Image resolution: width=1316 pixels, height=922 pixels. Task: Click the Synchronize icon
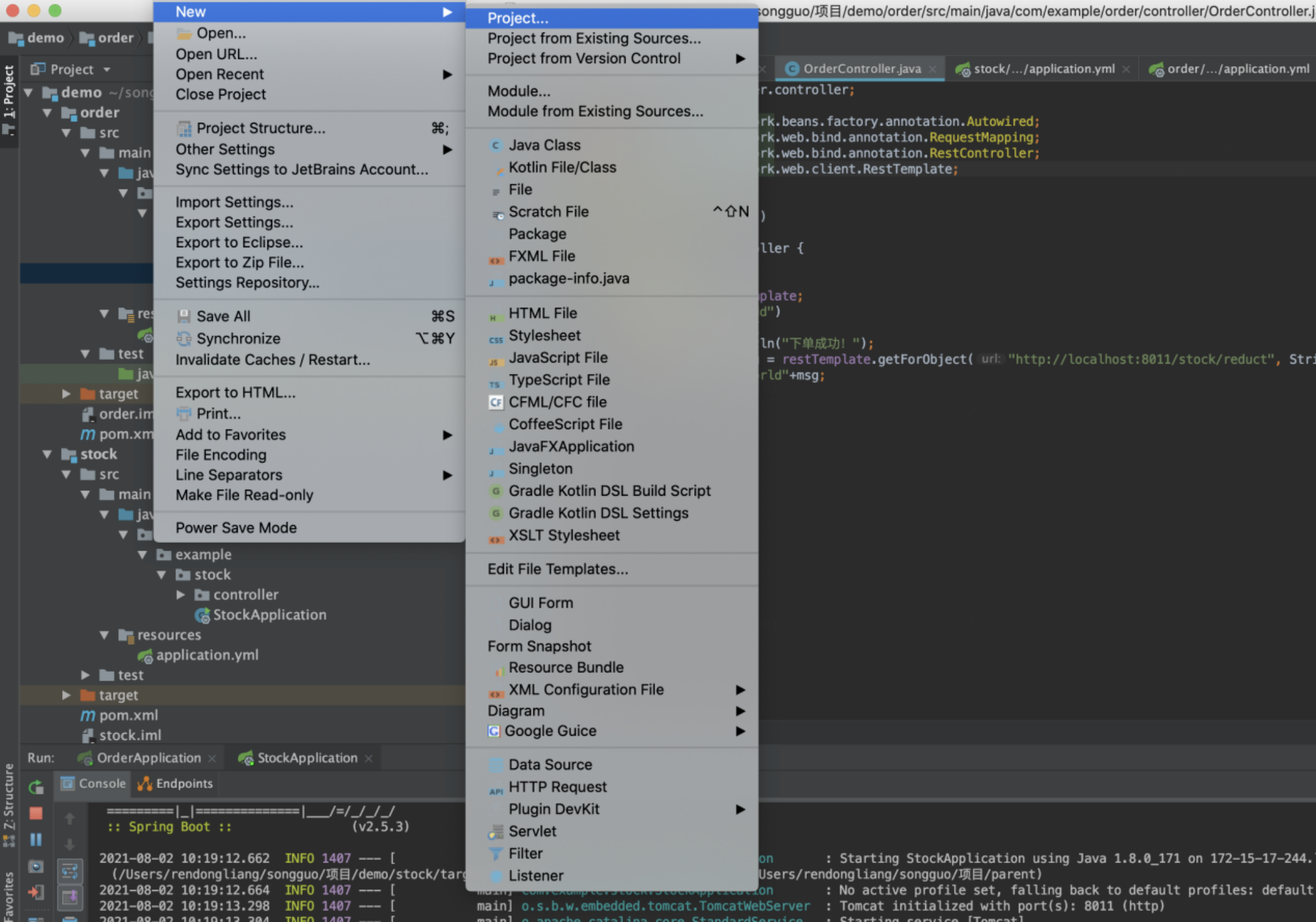pos(184,339)
